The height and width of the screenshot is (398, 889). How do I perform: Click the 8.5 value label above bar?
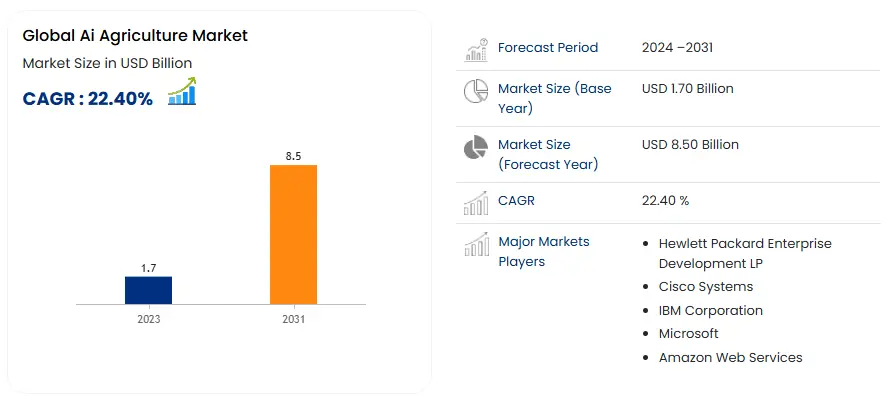click(x=293, y=156)
